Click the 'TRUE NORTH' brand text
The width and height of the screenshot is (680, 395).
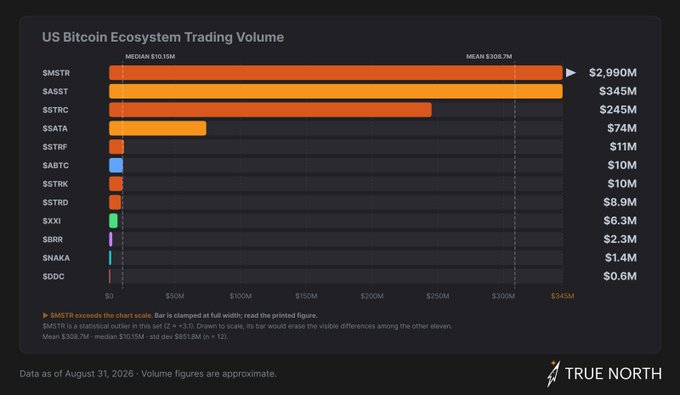(x=613, y=374)
